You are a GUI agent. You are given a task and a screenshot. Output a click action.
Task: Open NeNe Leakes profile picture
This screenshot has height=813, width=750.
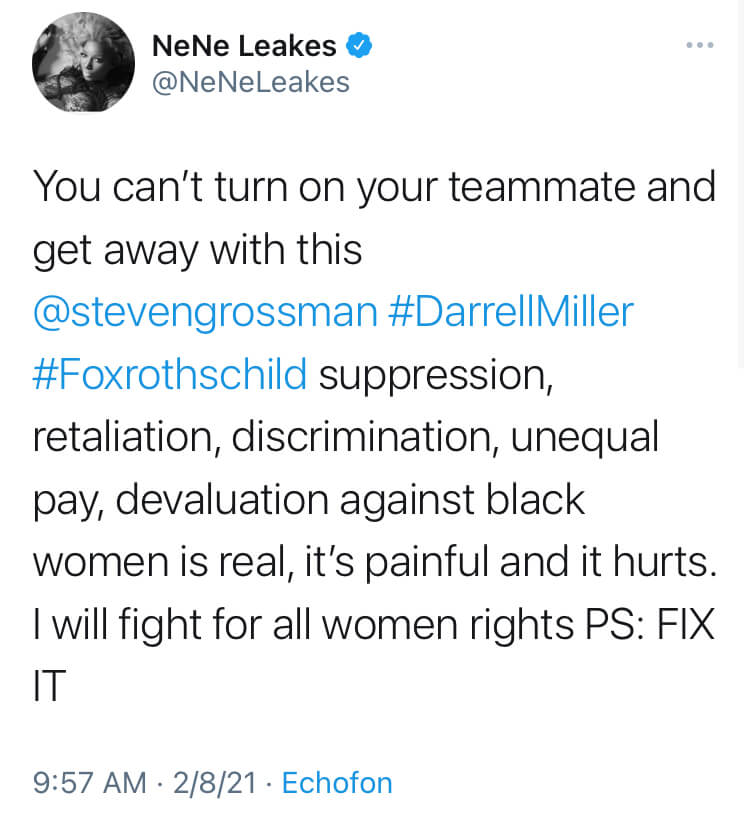[83, 62]
